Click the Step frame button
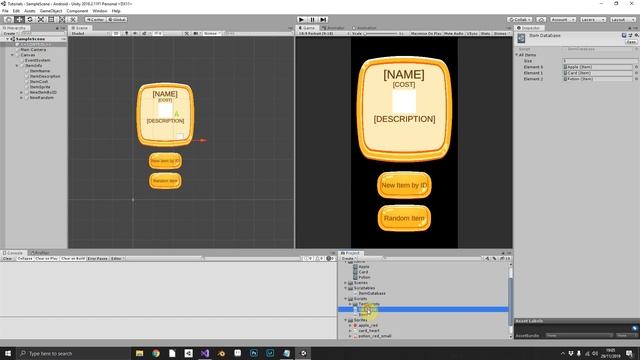This screenshot has height=360, width=640. click(323, 19)
